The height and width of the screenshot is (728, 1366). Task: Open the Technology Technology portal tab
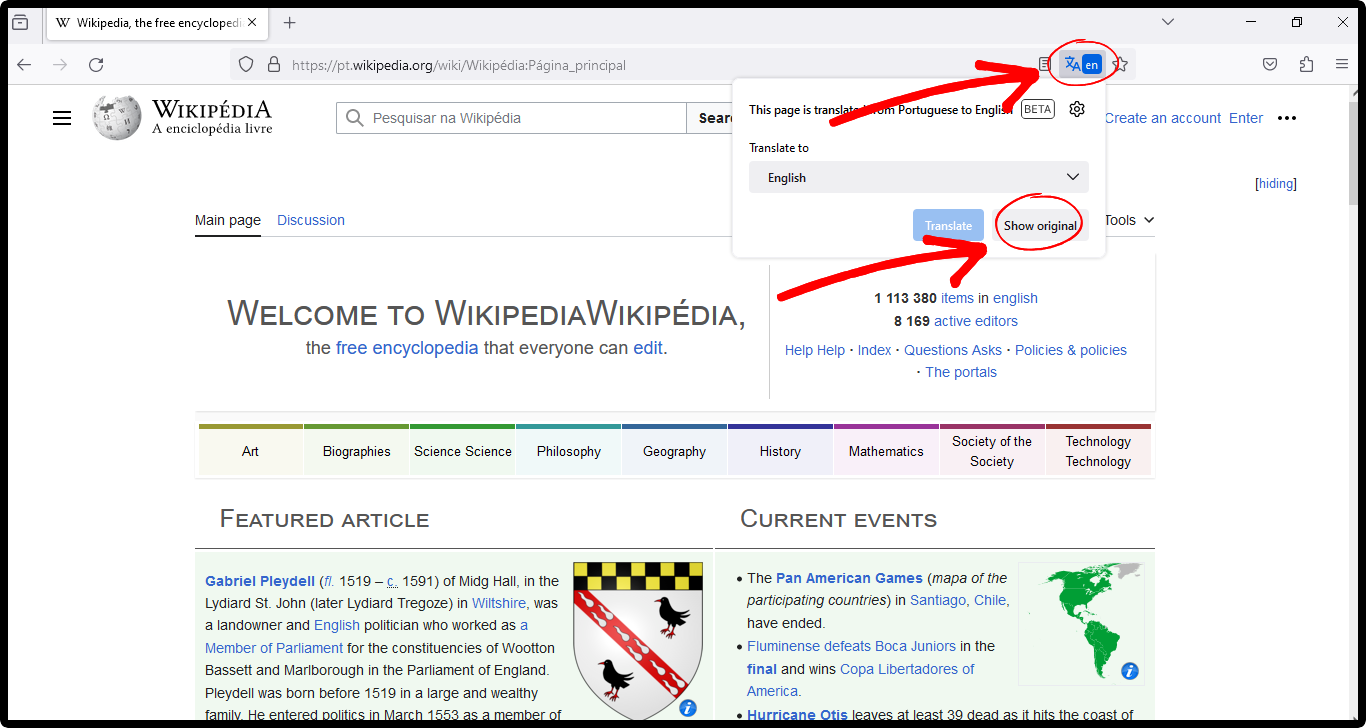tap(1098, 451)
